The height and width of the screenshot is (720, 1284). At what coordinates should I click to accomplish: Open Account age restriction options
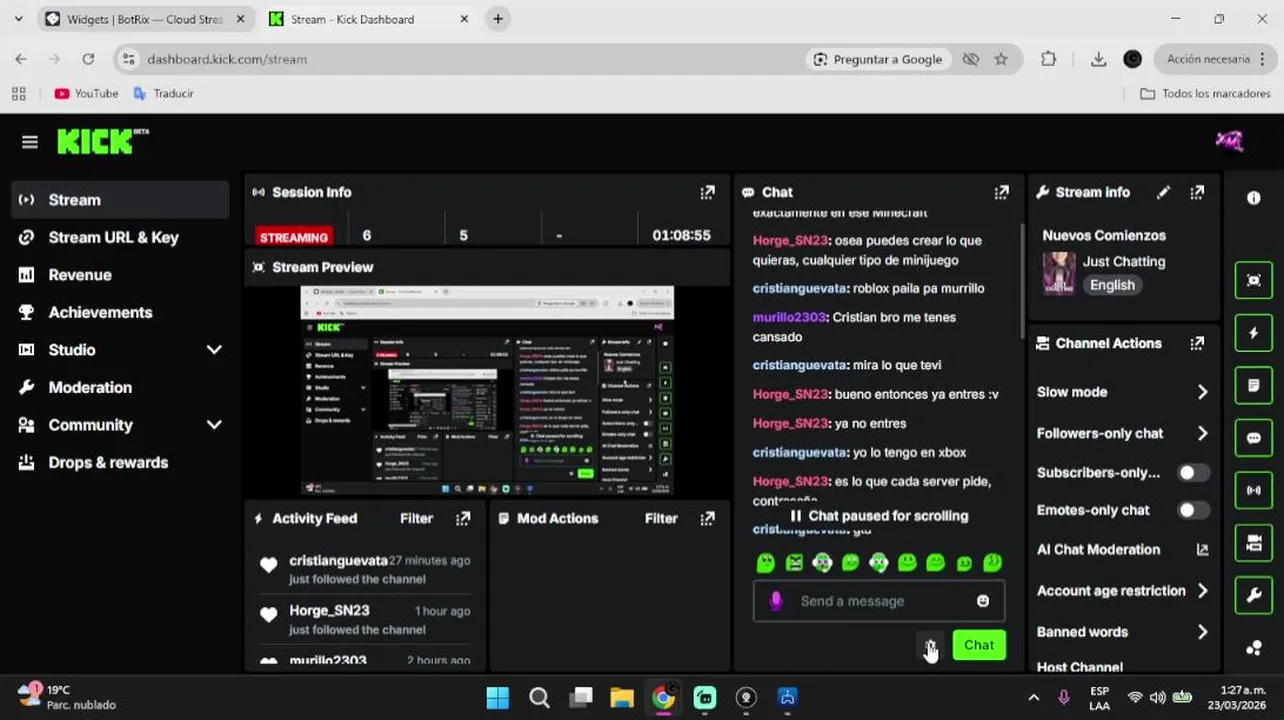[x=1123, y=591]
